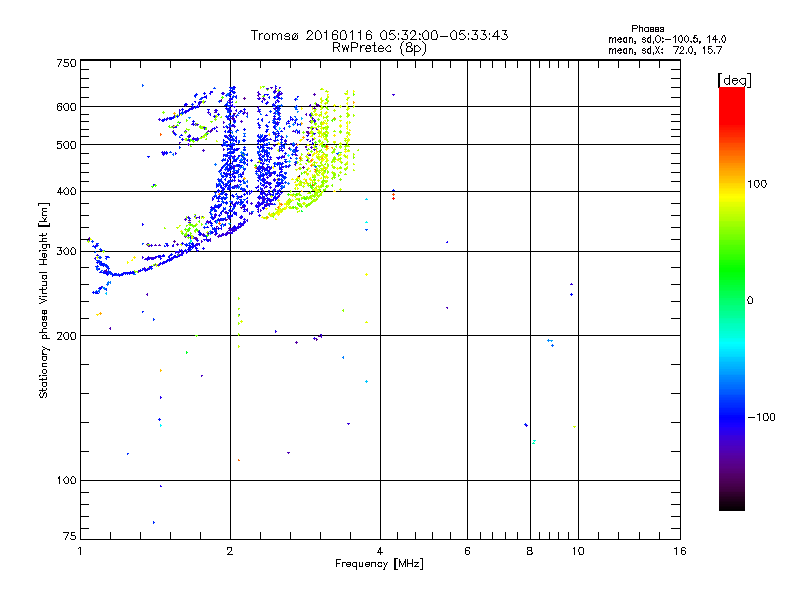Click the rainbow phase colorbar
800x600 pixels.
point(732,298)
